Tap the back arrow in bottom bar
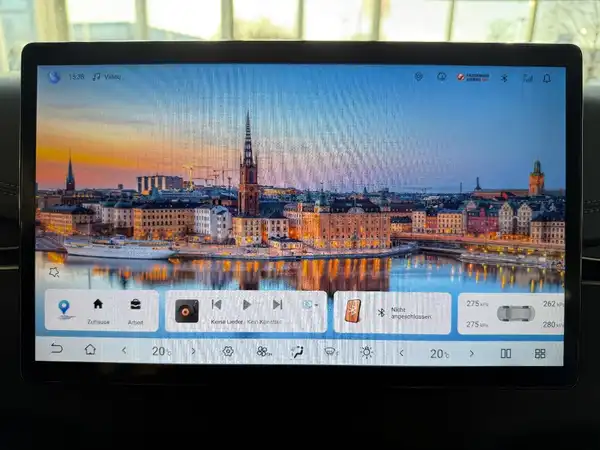 pyautogui.click(x=56, y=351)
